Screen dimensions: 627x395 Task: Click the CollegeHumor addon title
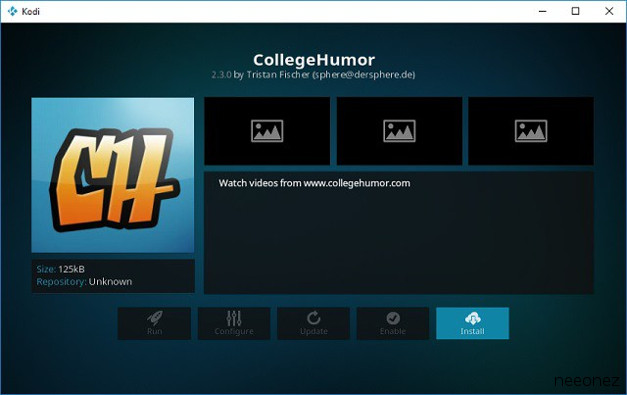point(314,60)
